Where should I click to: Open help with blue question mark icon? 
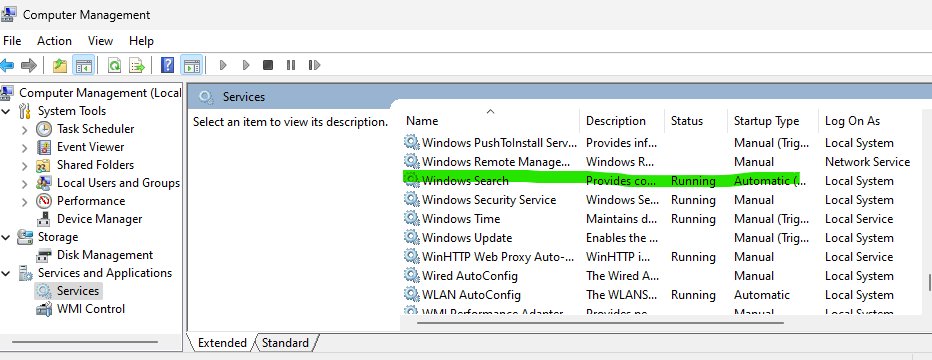[x=168, y=65]
